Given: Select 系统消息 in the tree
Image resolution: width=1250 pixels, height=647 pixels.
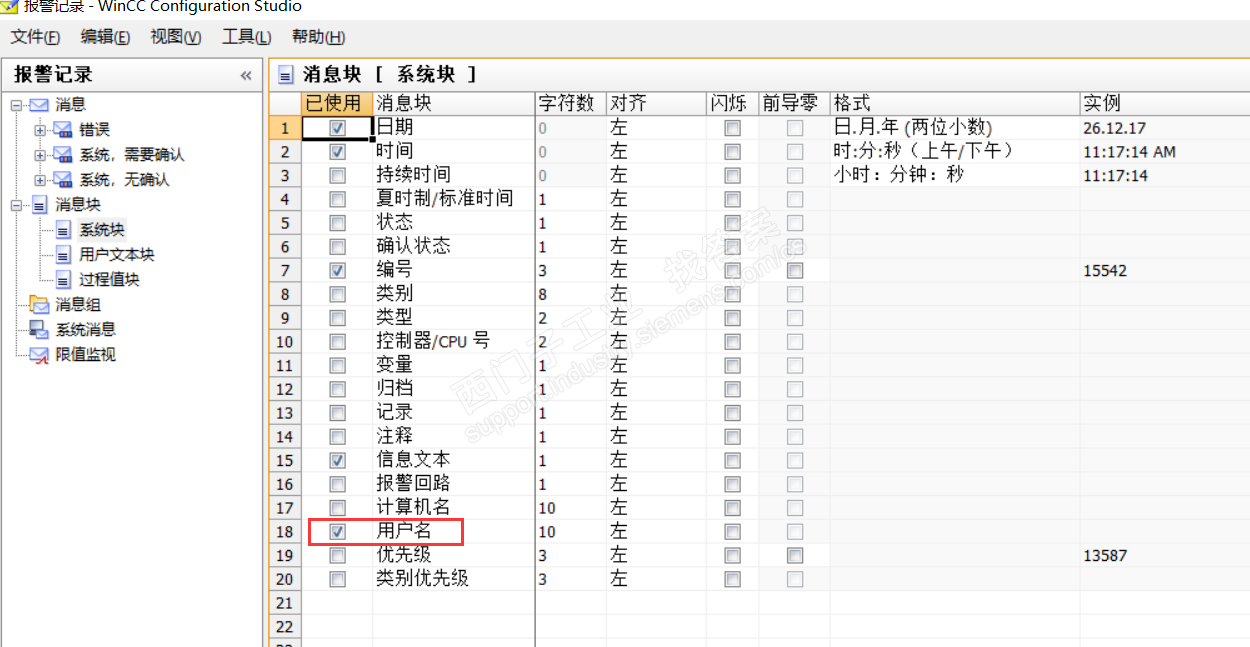Looking at the screenshot, I should (x=85, y=330).
